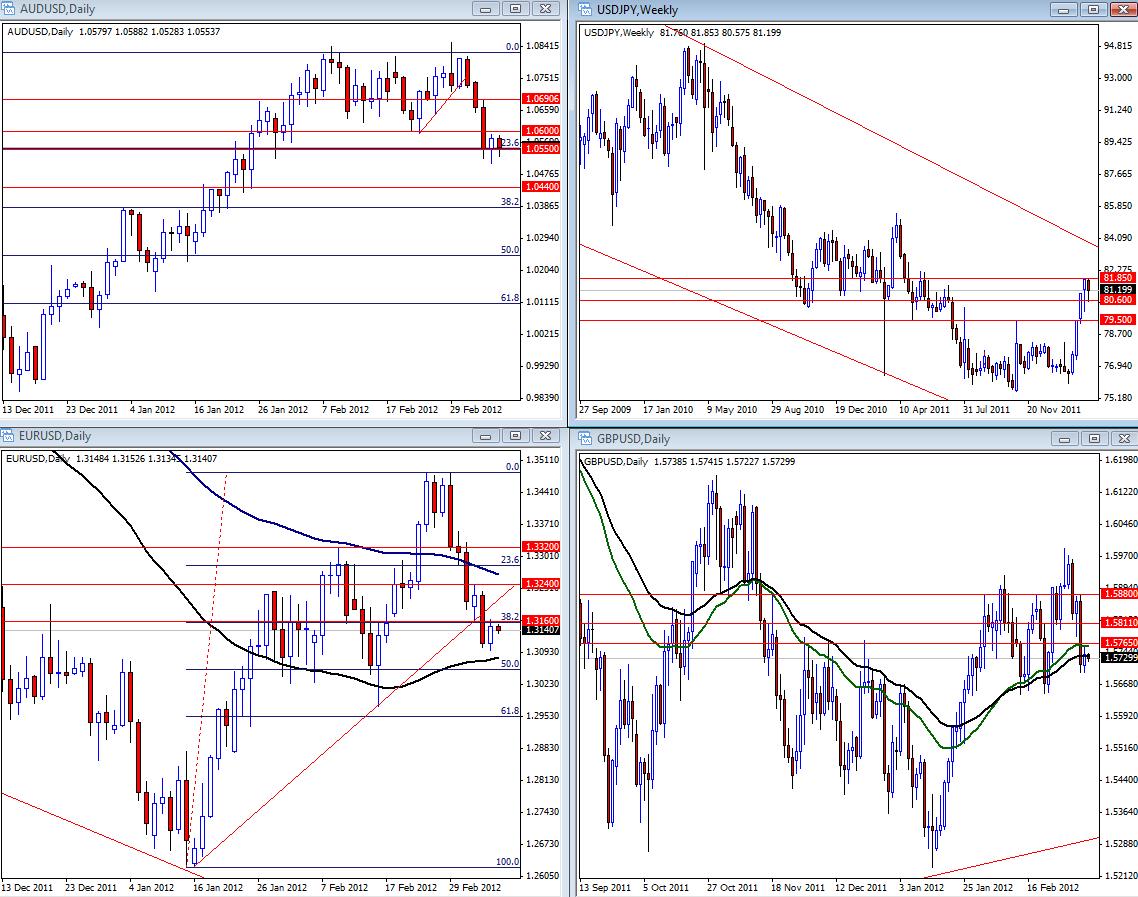Click the USDJPY chart window icon
This screenshot has width=1138, height=897.
586,9
